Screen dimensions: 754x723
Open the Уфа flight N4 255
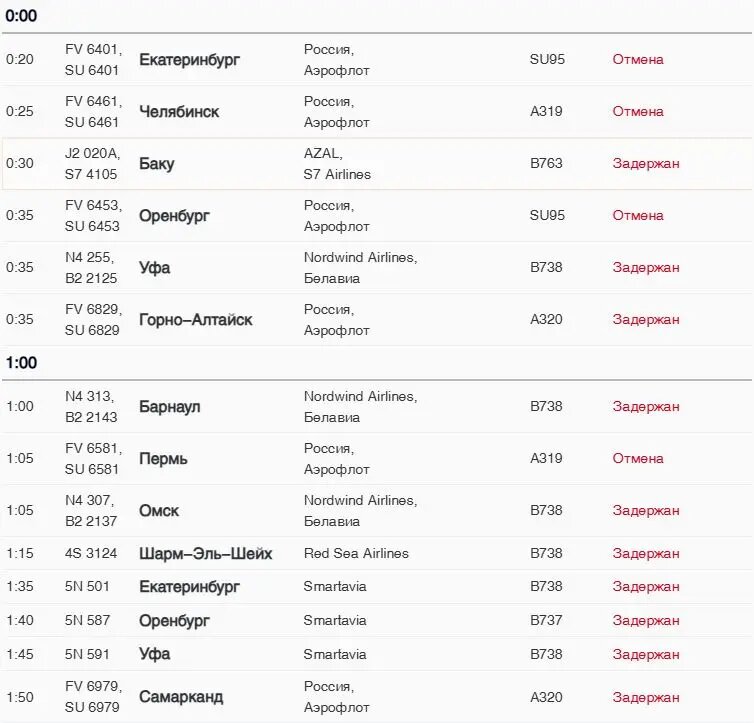point(377,267)
